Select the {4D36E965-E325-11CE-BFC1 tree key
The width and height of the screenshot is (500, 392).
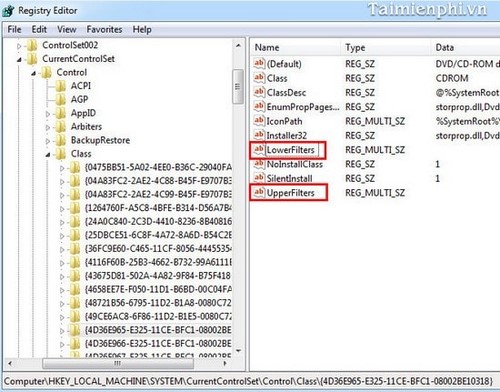(158, 330)
